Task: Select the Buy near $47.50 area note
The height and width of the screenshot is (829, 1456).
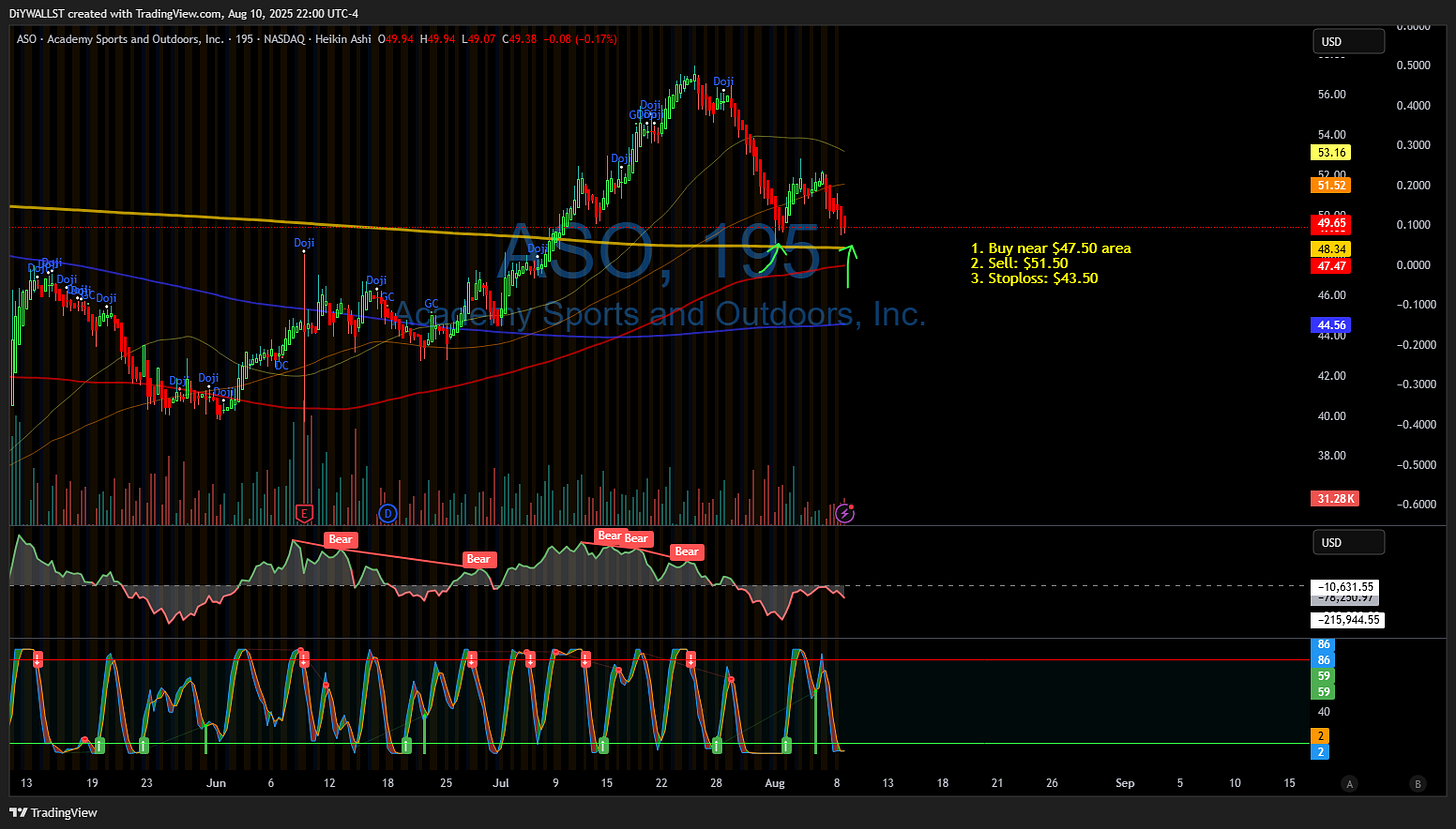Action: pos(1051,248)
